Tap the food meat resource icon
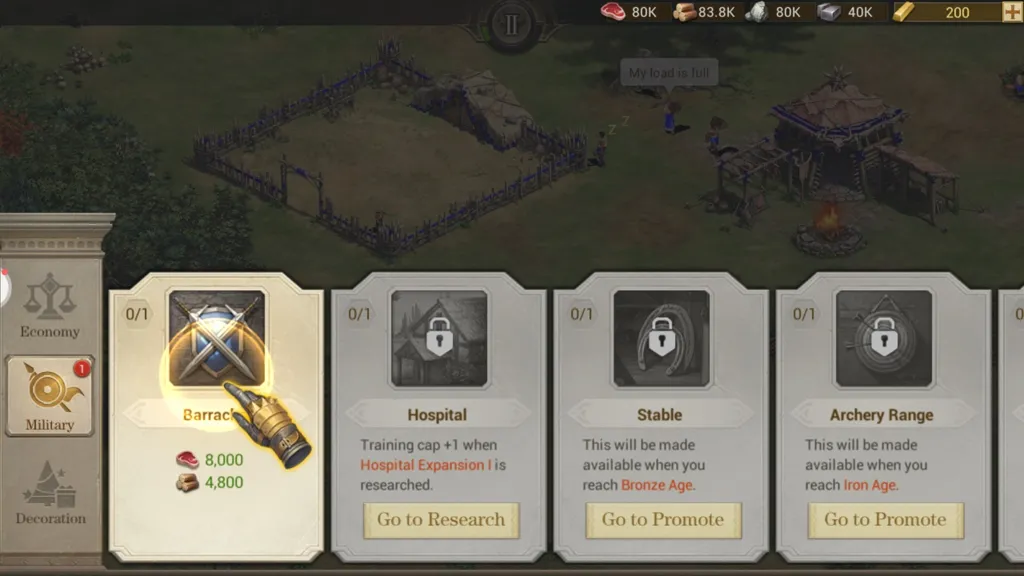The width and height of the screenshot is (1024, 576). (x=613, y=12)
